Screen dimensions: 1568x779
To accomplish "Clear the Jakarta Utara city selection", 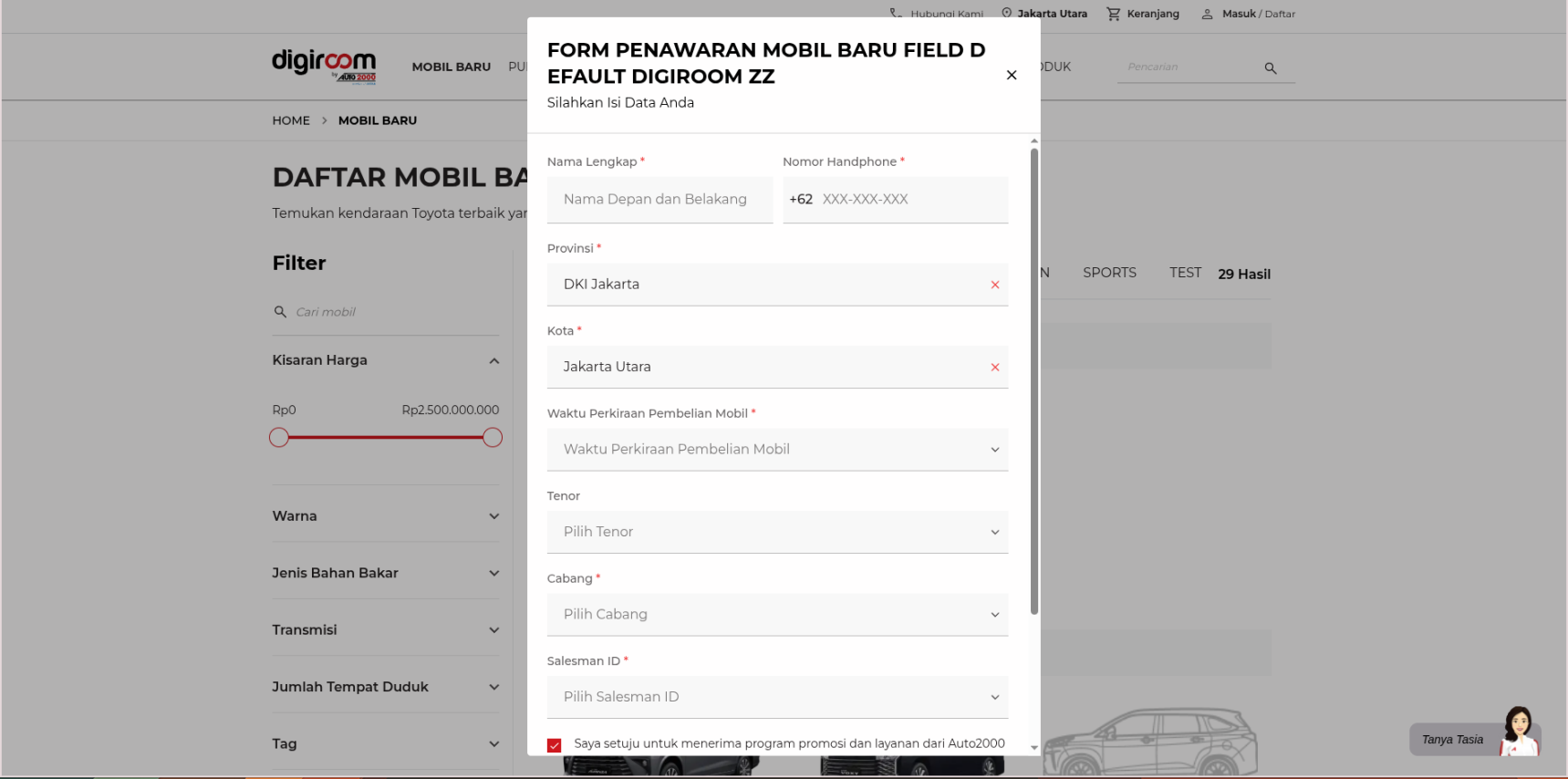I will click(x=995, y=367).
